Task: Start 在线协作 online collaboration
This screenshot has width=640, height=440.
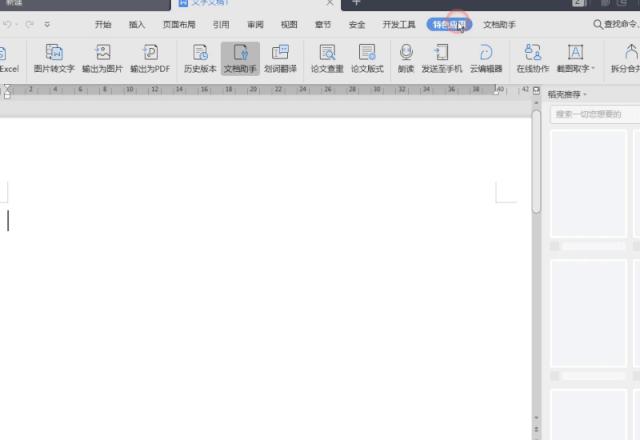Action: point(533,59)
